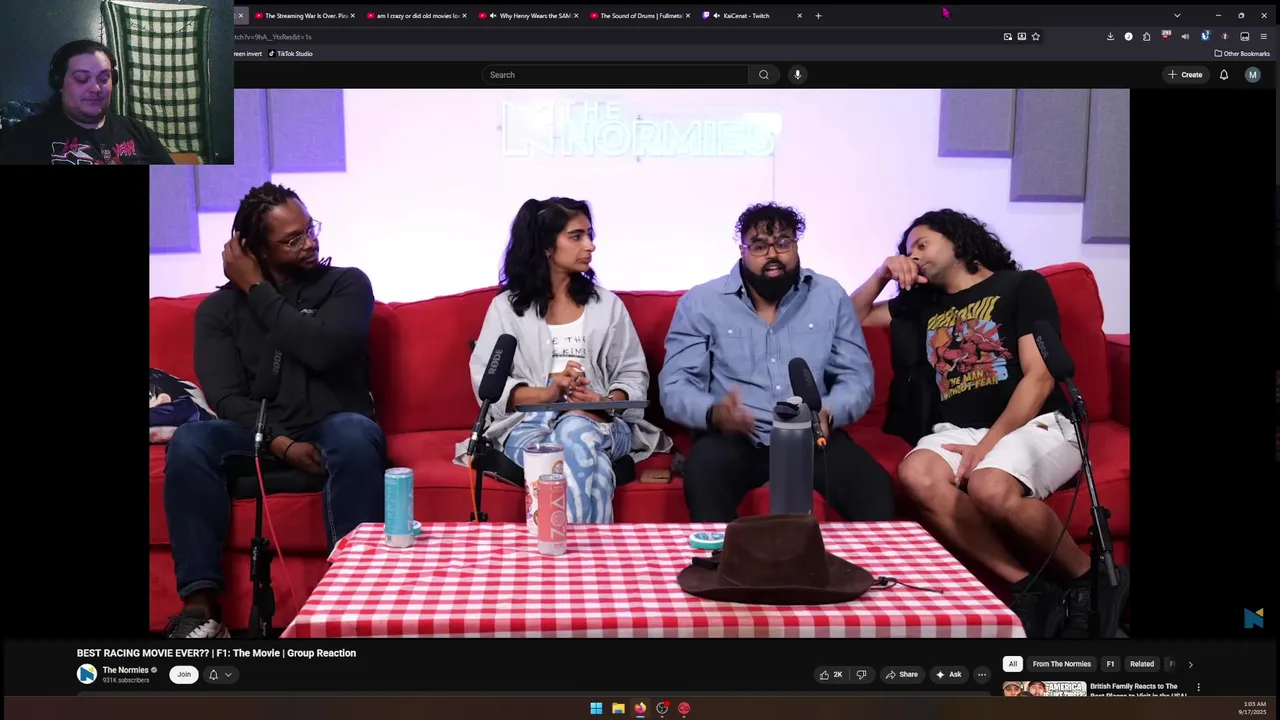Open TikTok Studio bookmark
Image resolution: width=1280 pixels, height=720 pixels.
[x=290, y=54]
